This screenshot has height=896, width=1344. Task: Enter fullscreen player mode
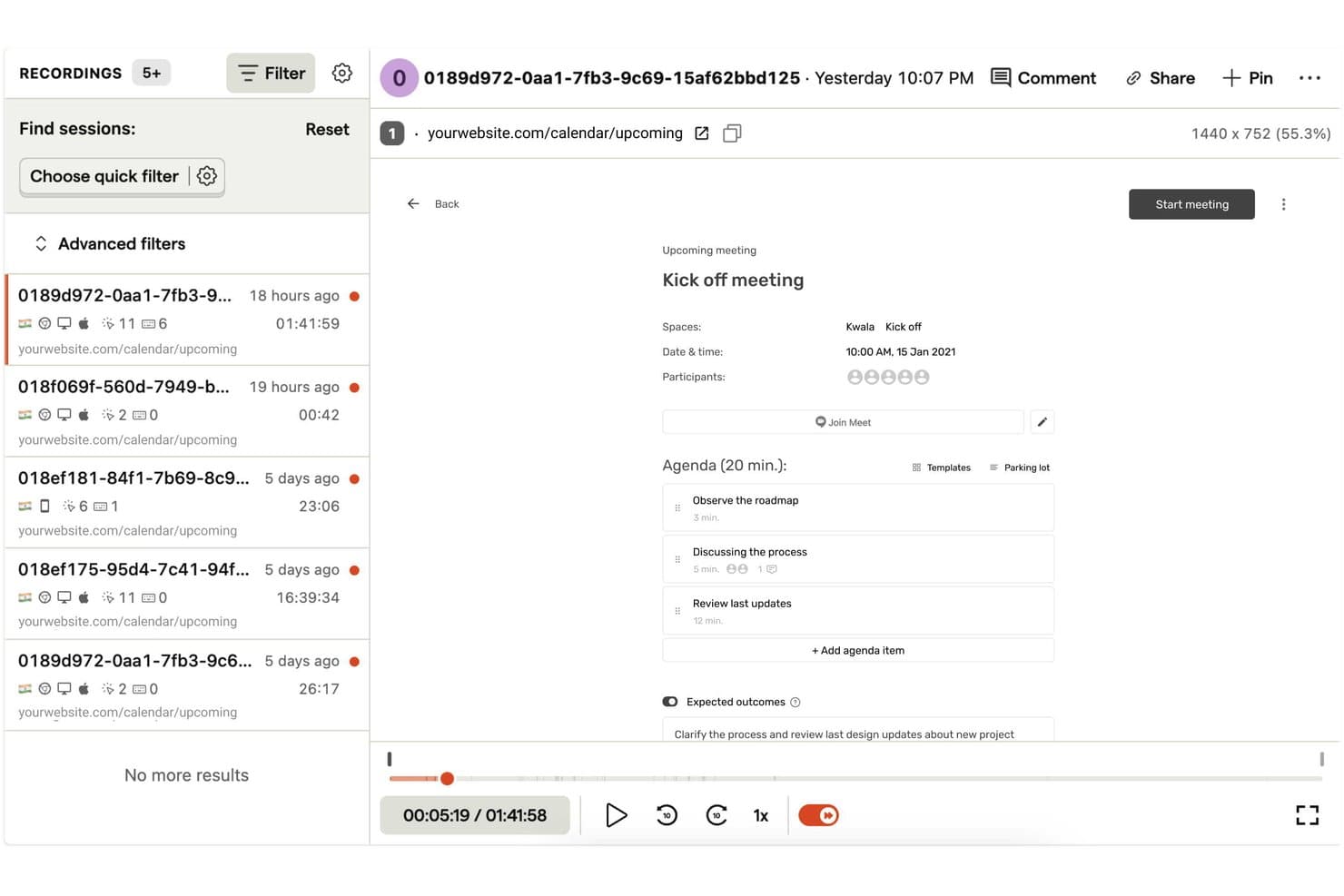tap(1307, 815)
